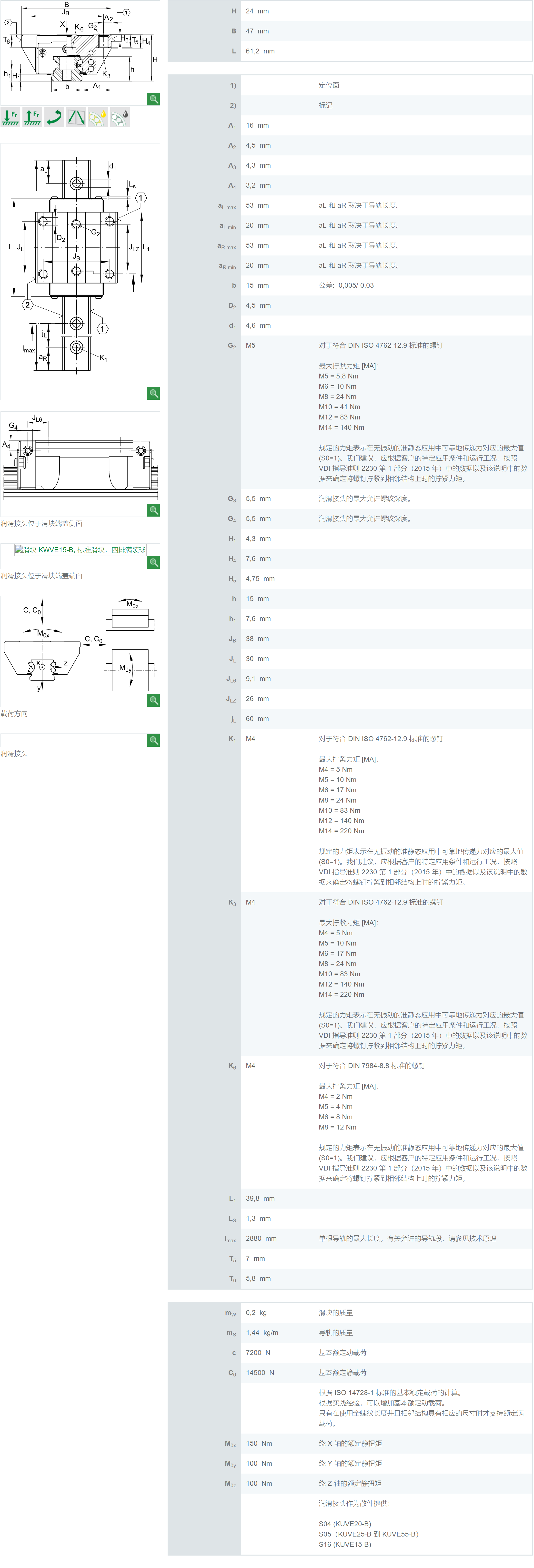Click A1 value 16 mm

pos(257,125)
